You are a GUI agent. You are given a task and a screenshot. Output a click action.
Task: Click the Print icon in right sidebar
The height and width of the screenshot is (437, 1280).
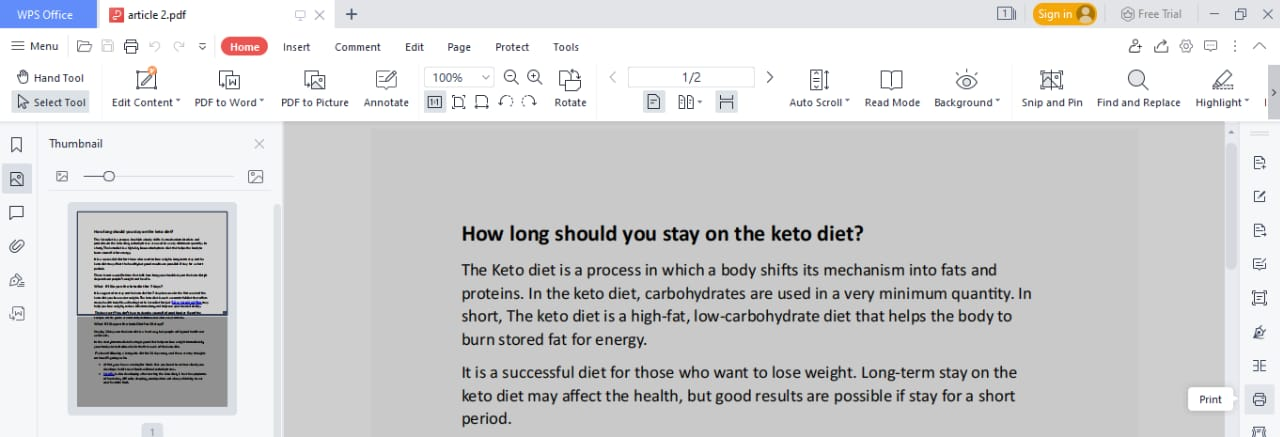coord(1259,400)
